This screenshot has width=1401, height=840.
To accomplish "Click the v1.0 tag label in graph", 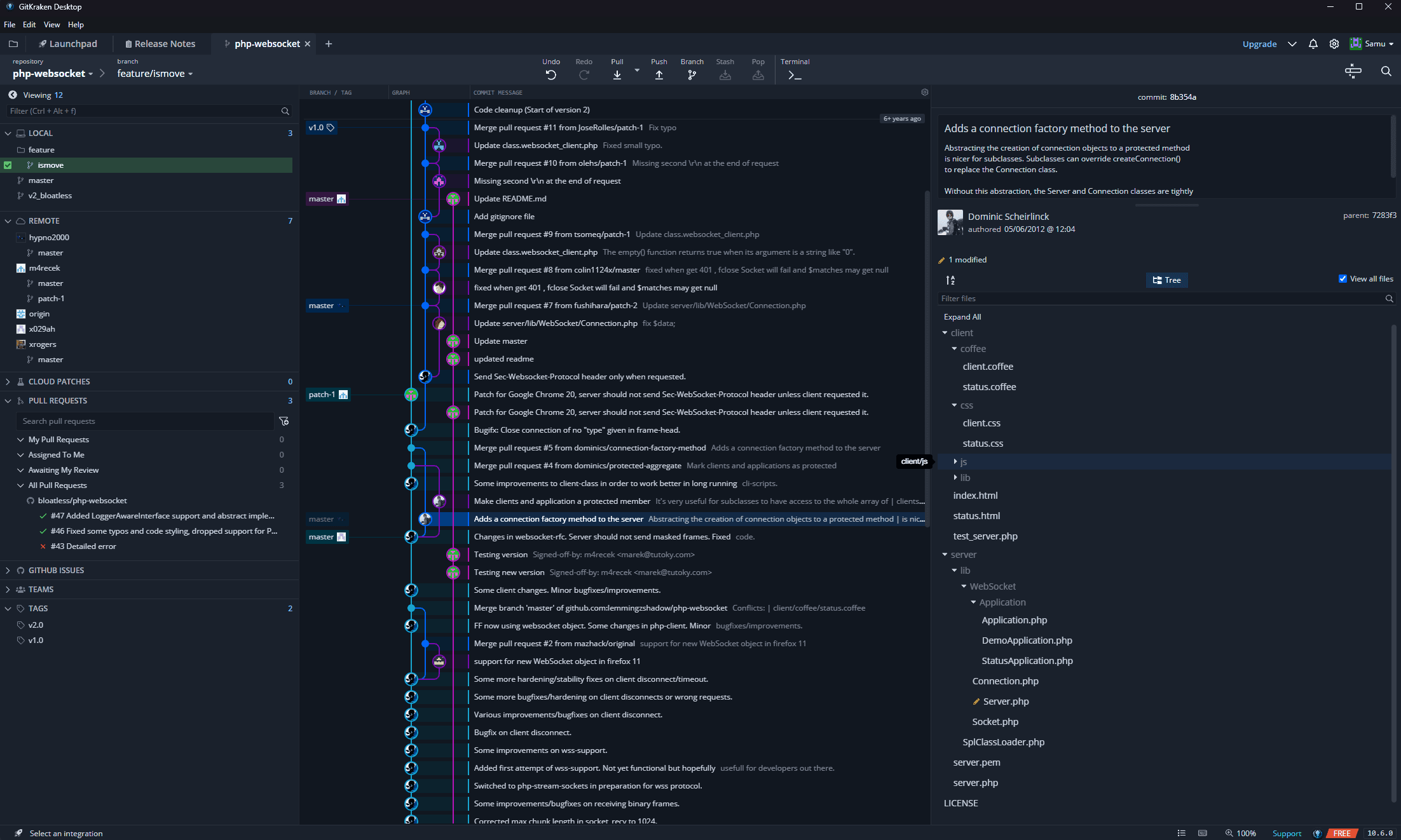I will pyautogui.click(x=322, y=128).
